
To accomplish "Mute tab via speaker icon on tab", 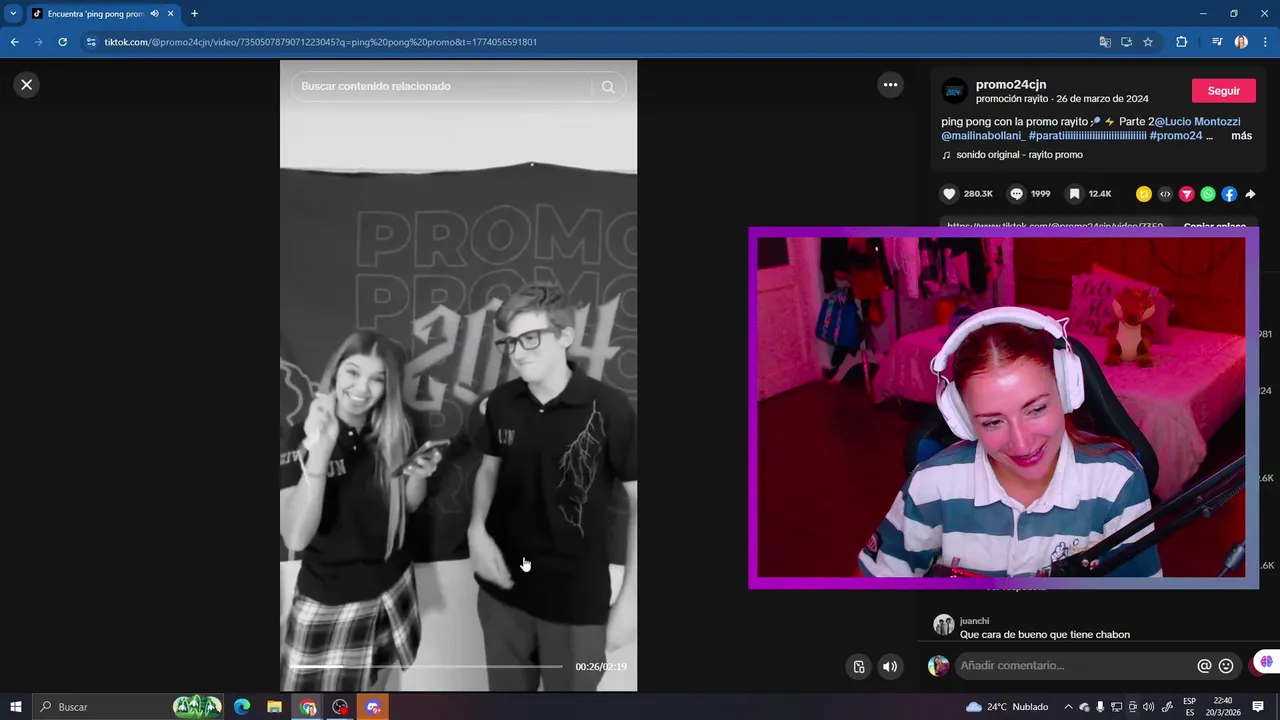I will (154, 14).
